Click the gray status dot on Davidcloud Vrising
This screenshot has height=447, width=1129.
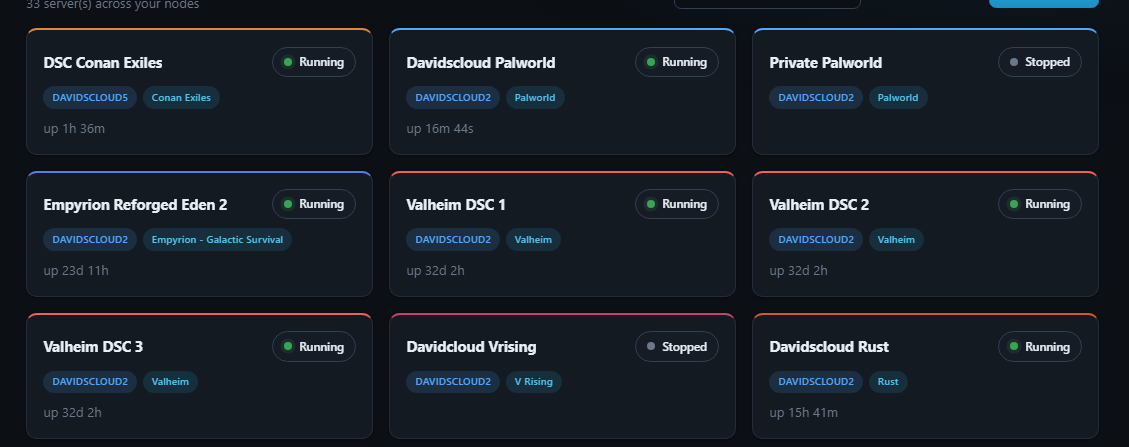[651, 346]
